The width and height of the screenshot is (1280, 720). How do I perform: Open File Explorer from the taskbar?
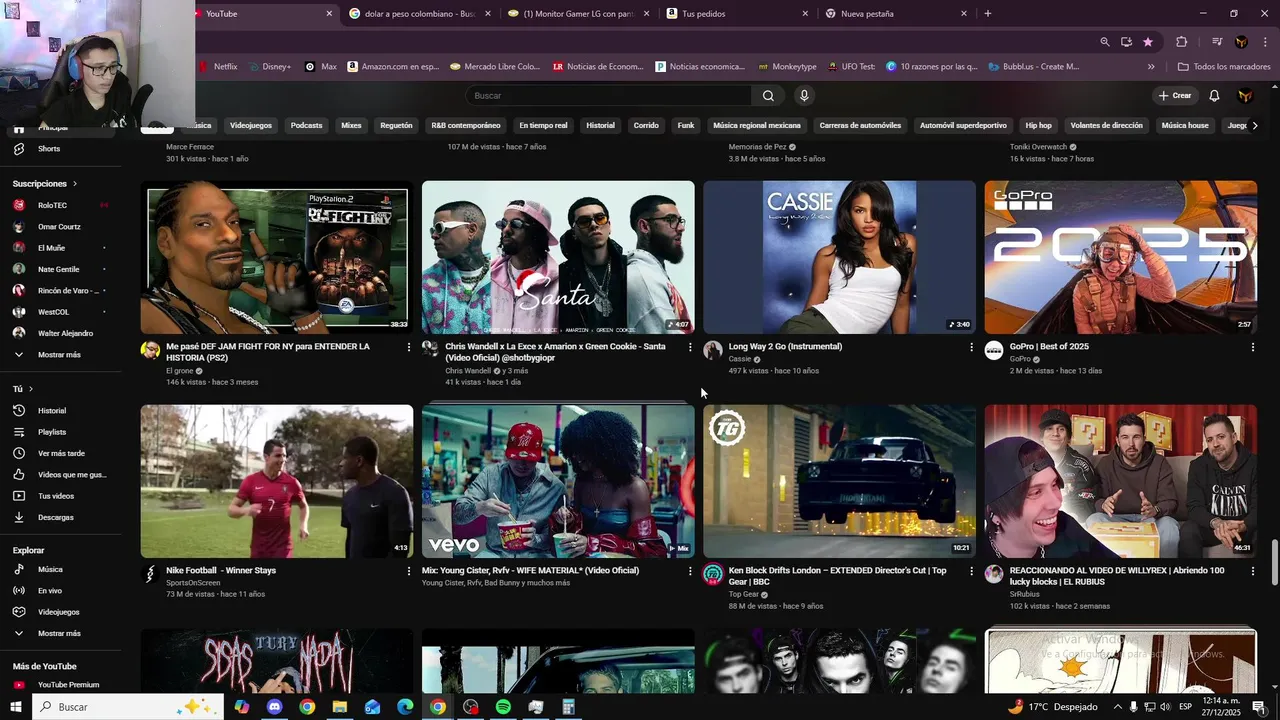tap(339, 707)
